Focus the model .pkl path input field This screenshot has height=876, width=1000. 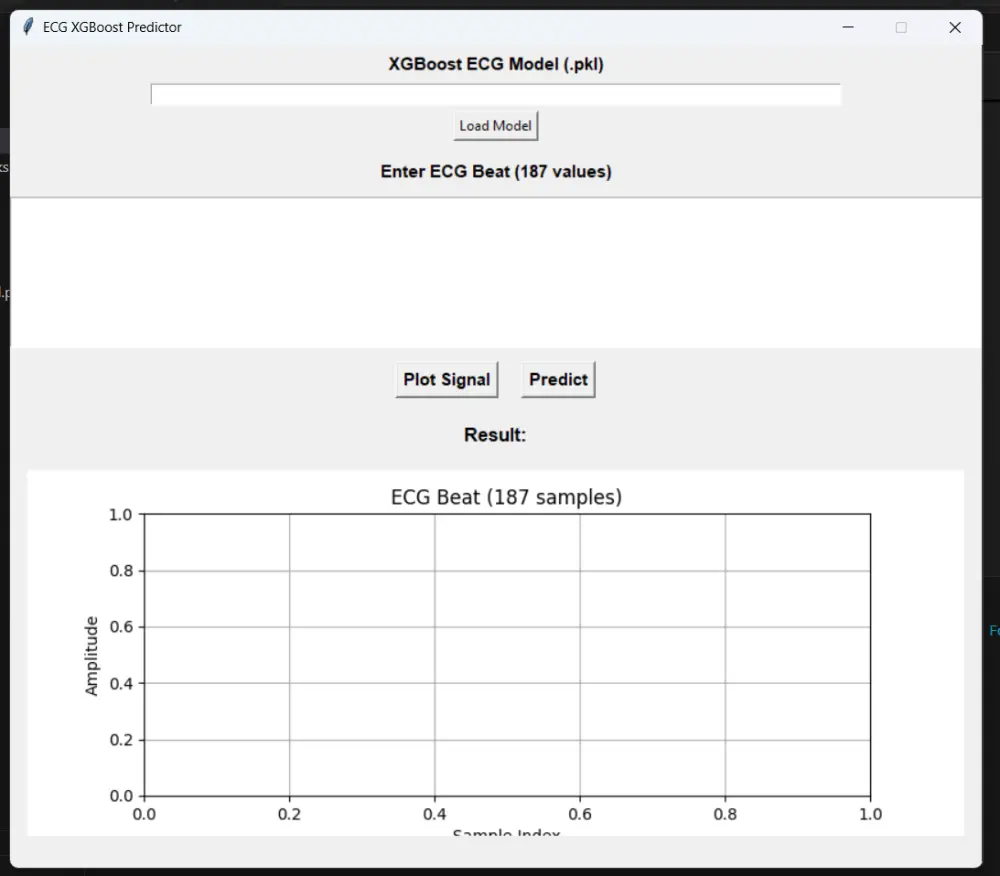[x=496, y=94]
